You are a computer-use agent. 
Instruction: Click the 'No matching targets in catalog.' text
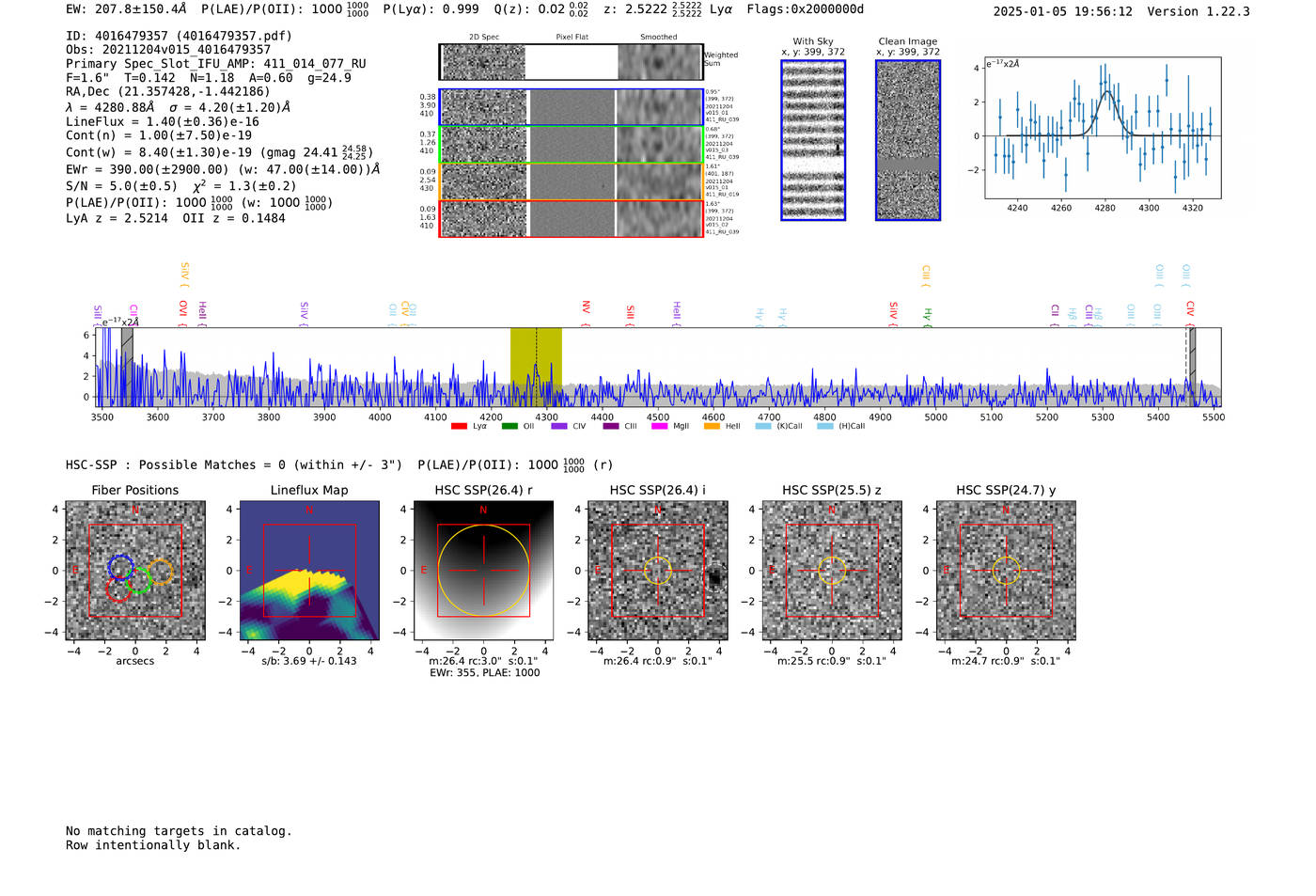pos(179,831)
